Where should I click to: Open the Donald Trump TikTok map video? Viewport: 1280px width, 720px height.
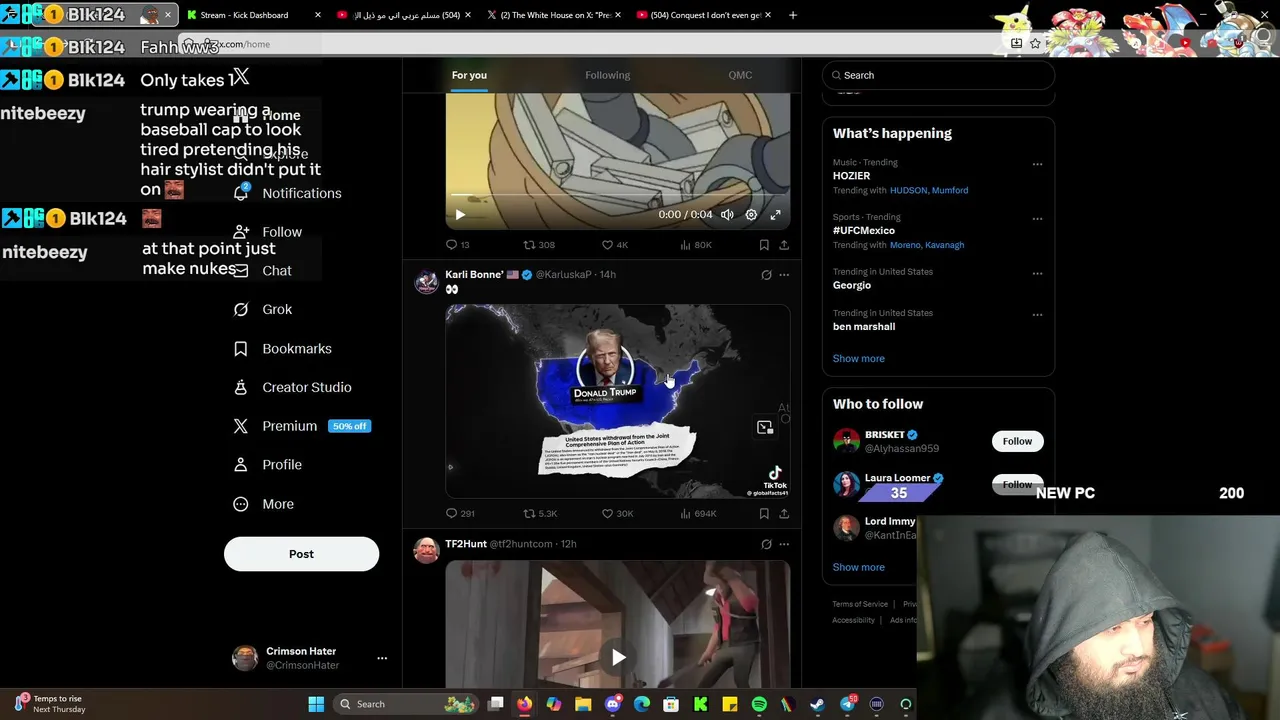(617, 401)
